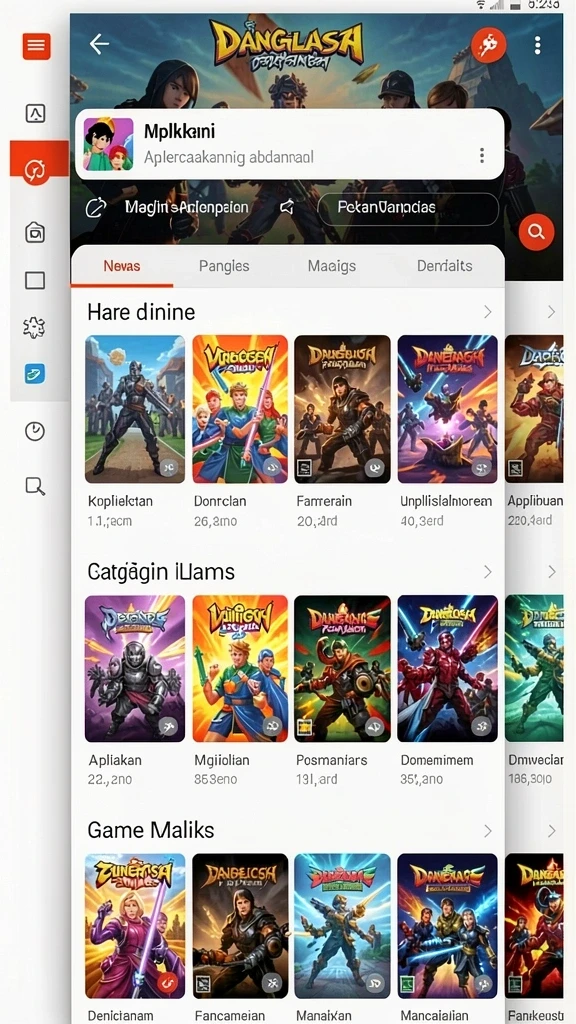The height and width of the screenshot is (1024, 576).
Task: Click the MaginsAnlenpaion link
Action: pyautogui.click(x=187, y=208)
